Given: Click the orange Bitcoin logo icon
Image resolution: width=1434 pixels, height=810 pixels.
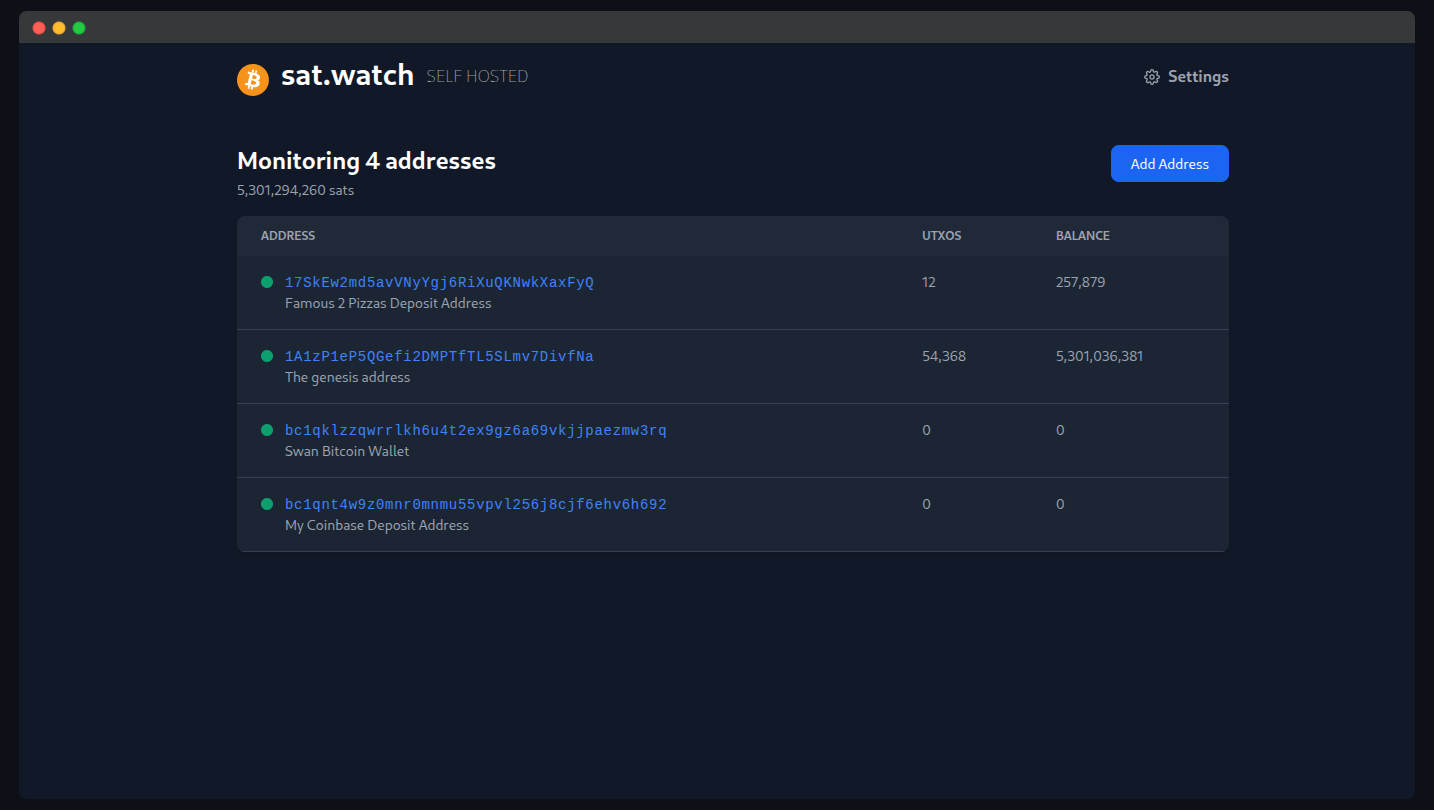Looking at the screenshot, I should [253, 79].
